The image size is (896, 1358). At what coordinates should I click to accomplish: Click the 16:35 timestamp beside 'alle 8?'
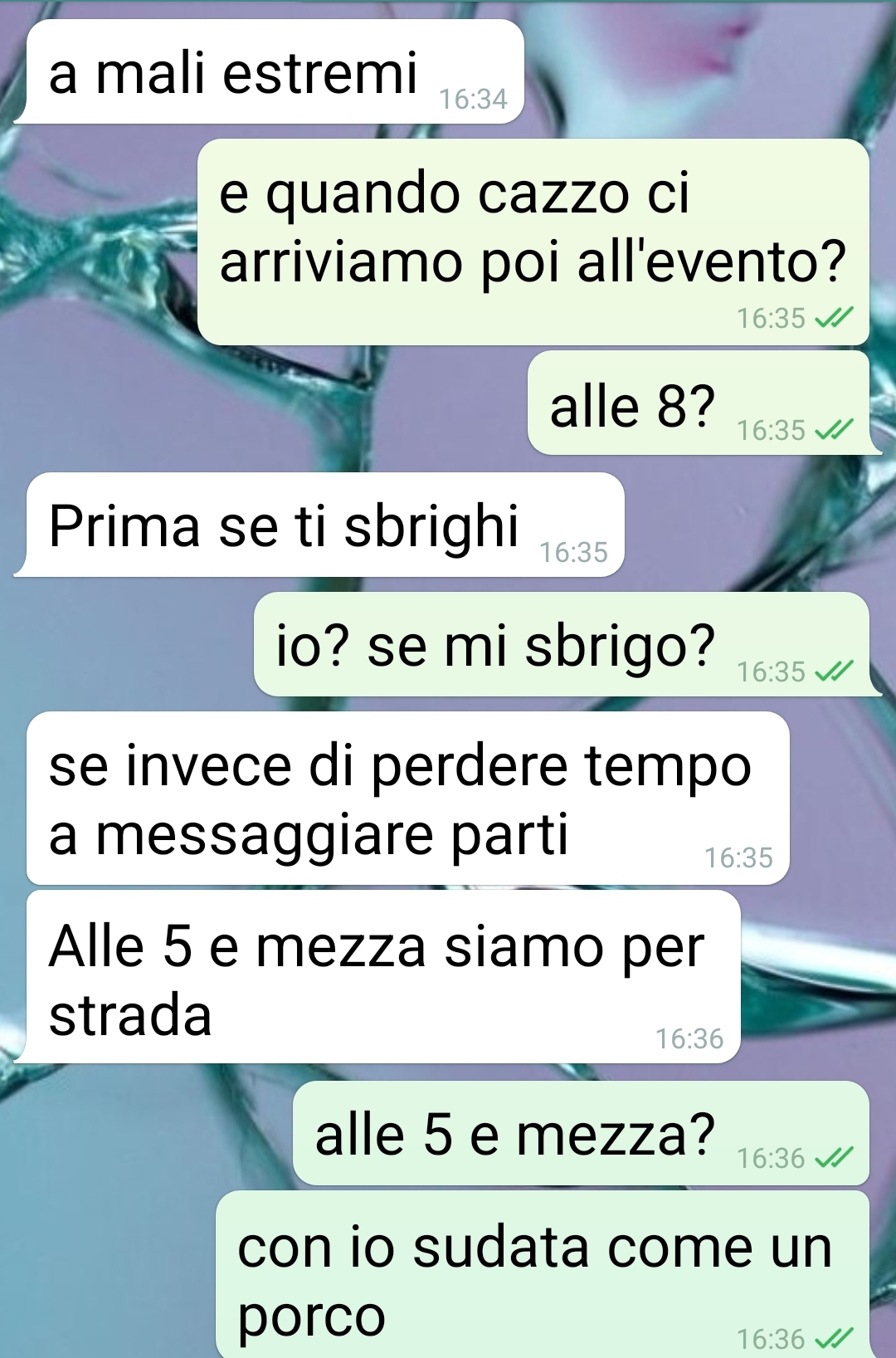771,430
